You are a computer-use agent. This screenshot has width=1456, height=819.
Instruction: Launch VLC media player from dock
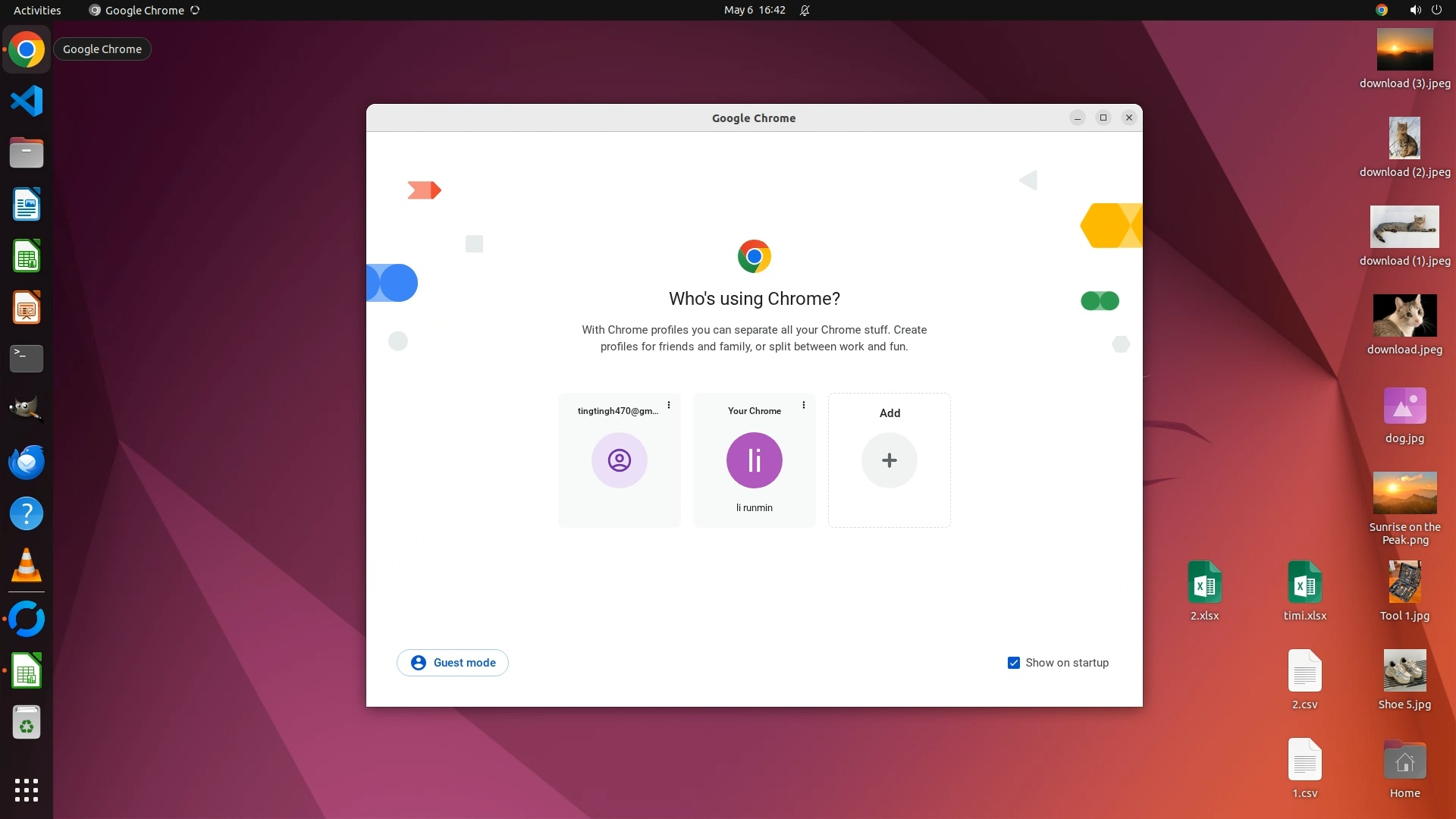pyautogui.click(x=27, y=565)
